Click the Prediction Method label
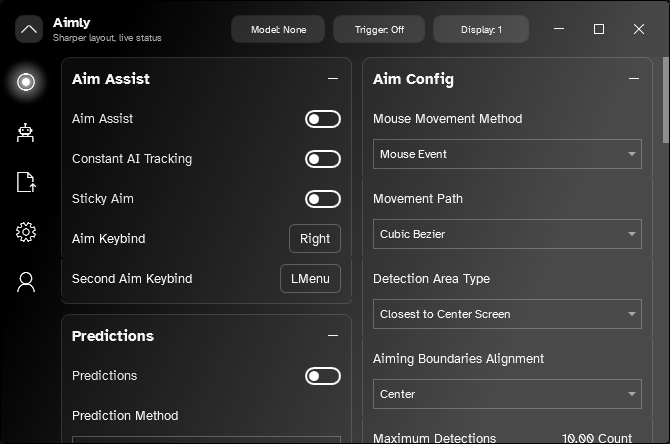670x444 pixels. (125, 416)
